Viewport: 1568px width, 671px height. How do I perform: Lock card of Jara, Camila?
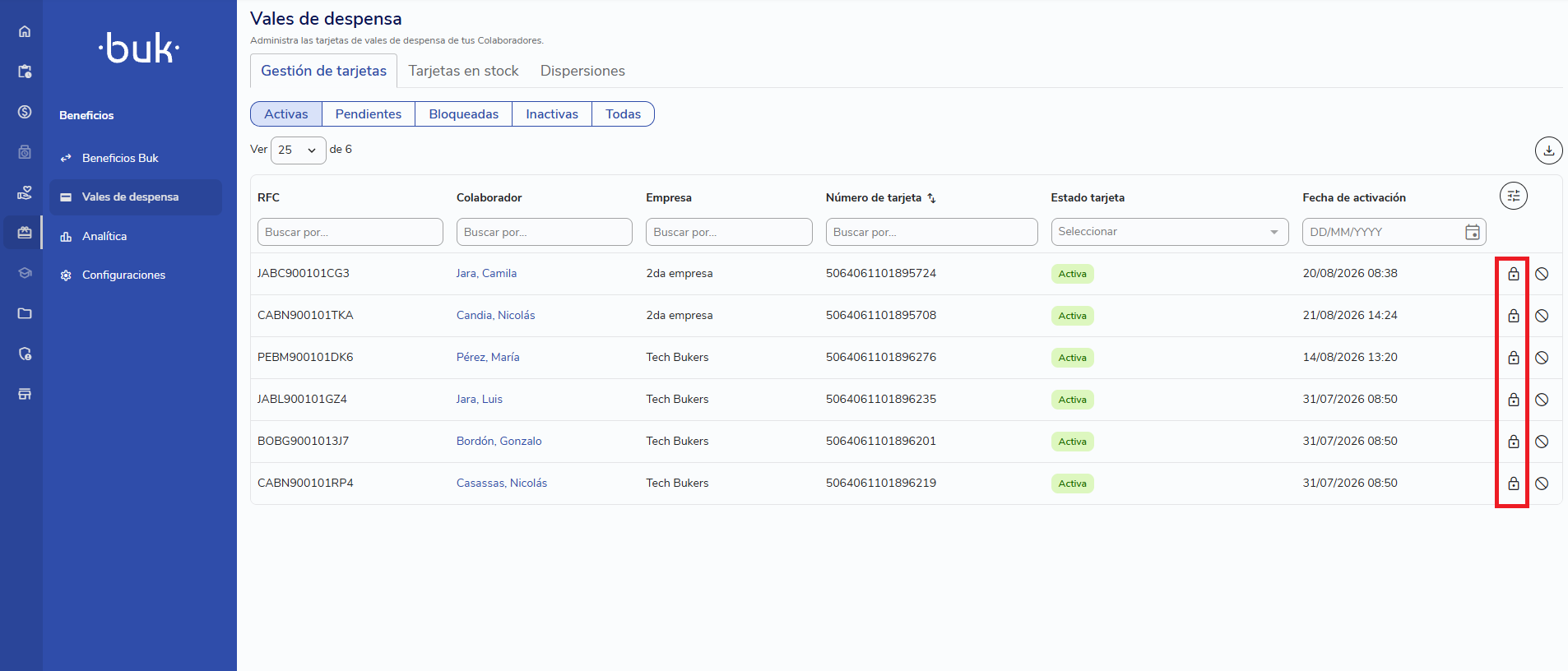coord(1513,274)
